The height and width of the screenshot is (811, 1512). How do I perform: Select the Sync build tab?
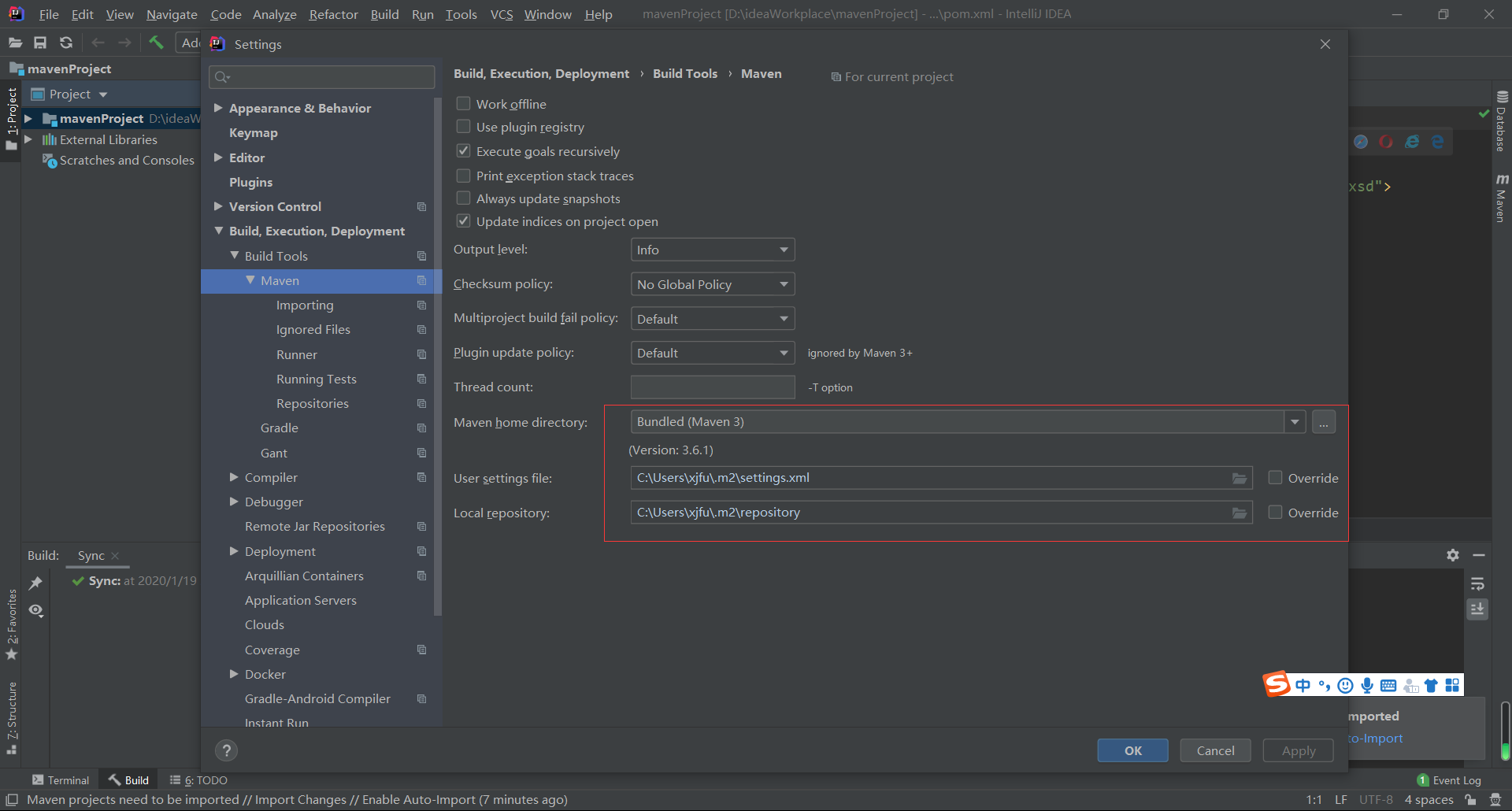91,556
